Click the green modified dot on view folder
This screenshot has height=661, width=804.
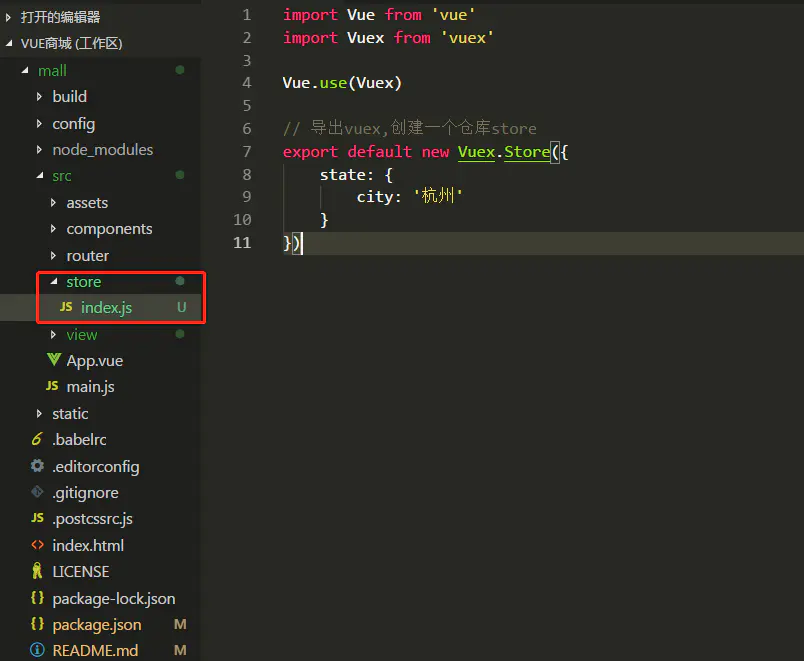pos(180,334)
